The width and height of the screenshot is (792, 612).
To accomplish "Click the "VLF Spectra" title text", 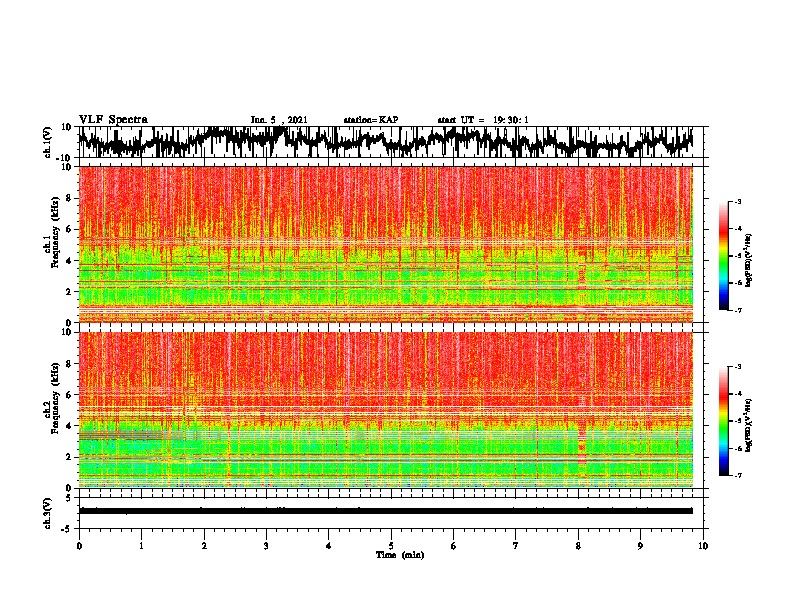I will point(113,120).
